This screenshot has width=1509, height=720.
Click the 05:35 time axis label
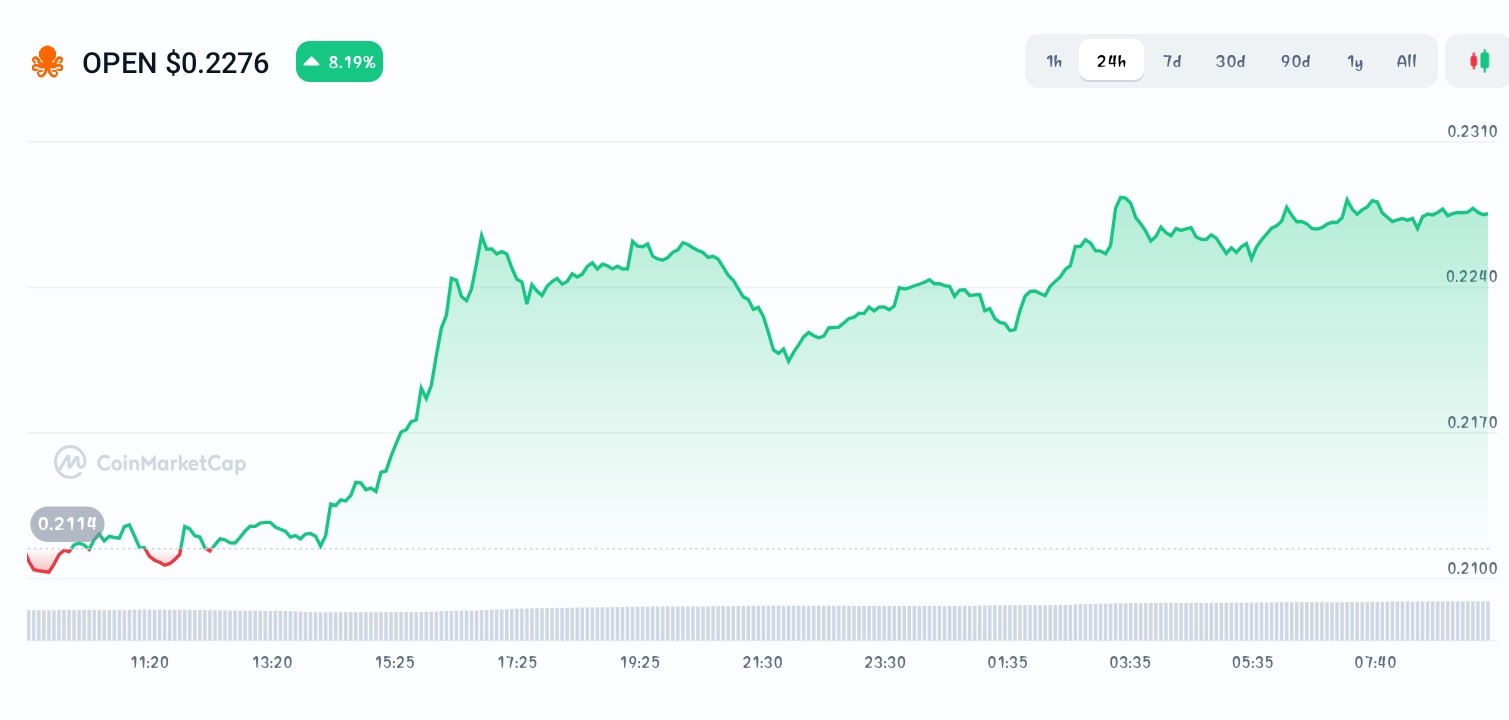pos(1253,662)
